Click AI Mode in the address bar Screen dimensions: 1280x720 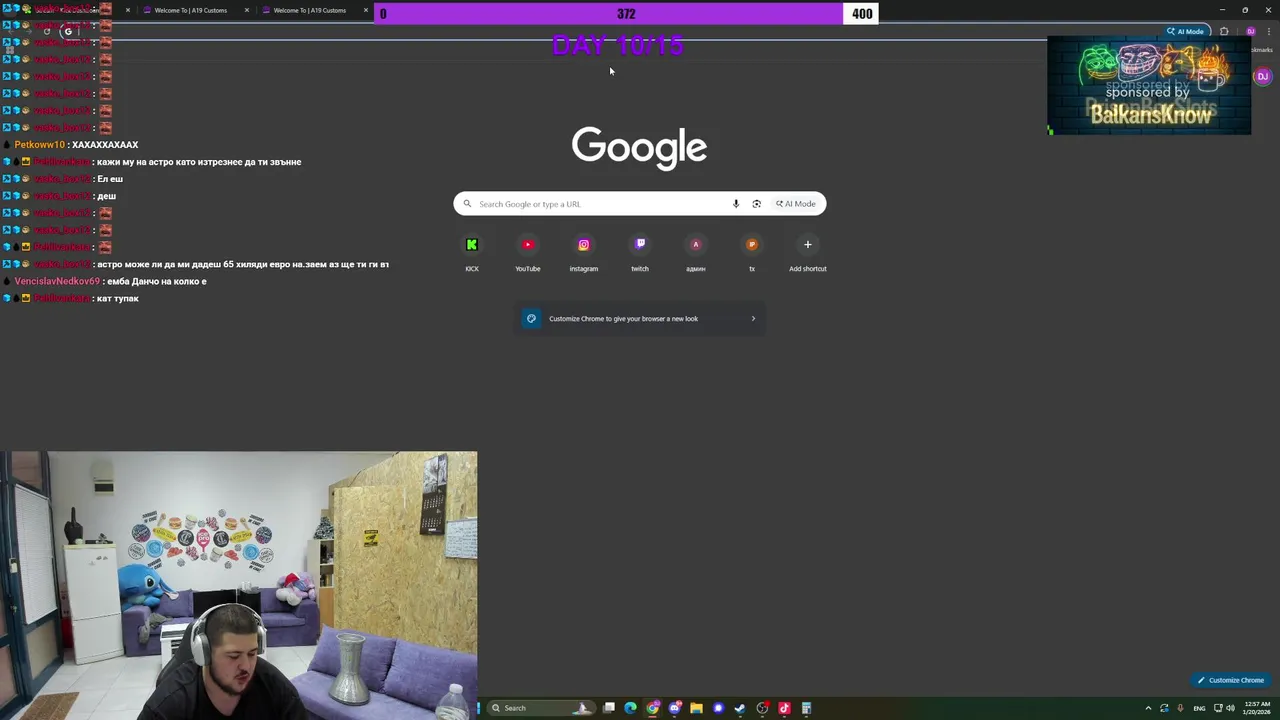pos(1185,31)
